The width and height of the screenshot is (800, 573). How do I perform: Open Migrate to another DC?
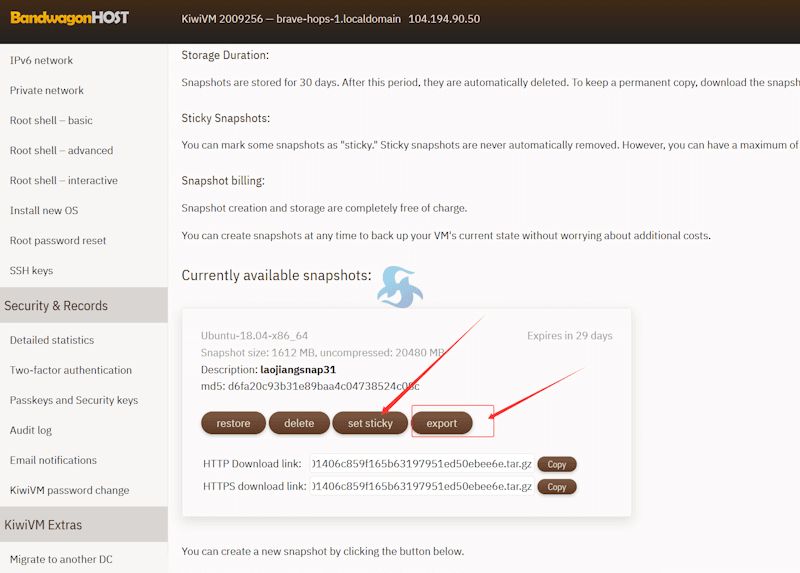(x=61, y=559)
